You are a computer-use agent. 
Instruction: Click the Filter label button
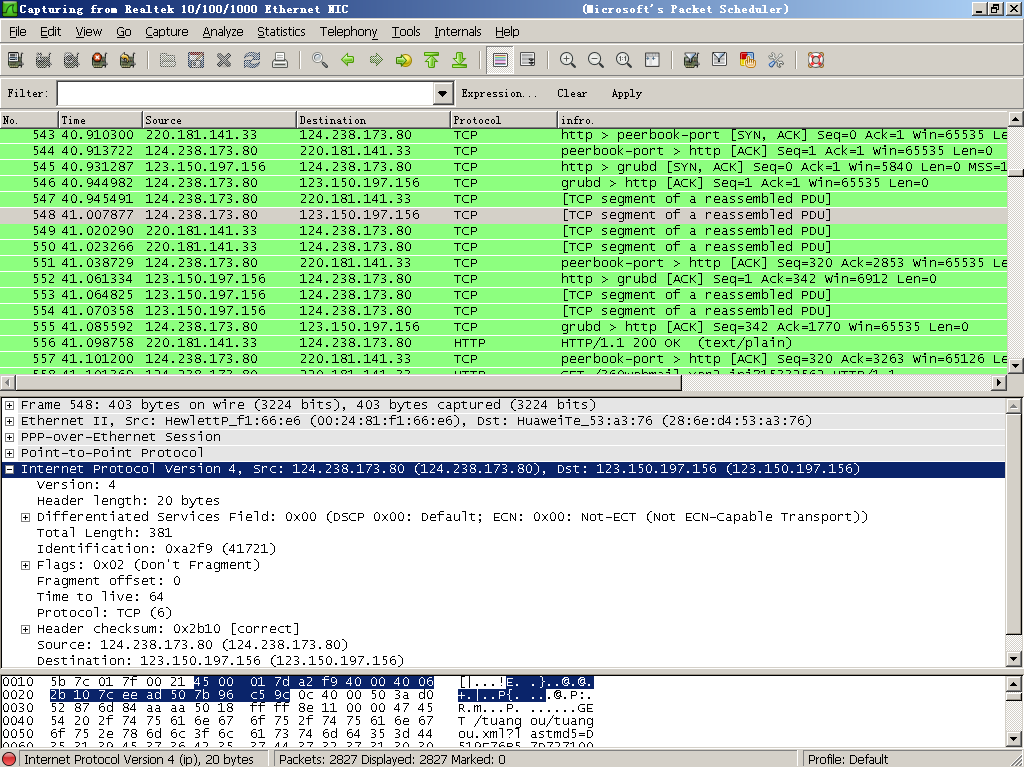tap(28, 93)
